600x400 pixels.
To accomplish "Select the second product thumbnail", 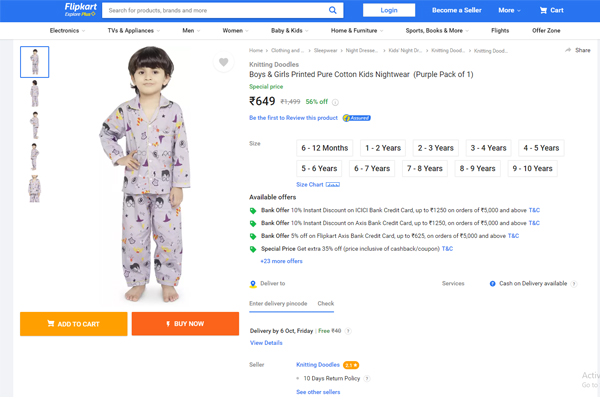I will 35,94.
